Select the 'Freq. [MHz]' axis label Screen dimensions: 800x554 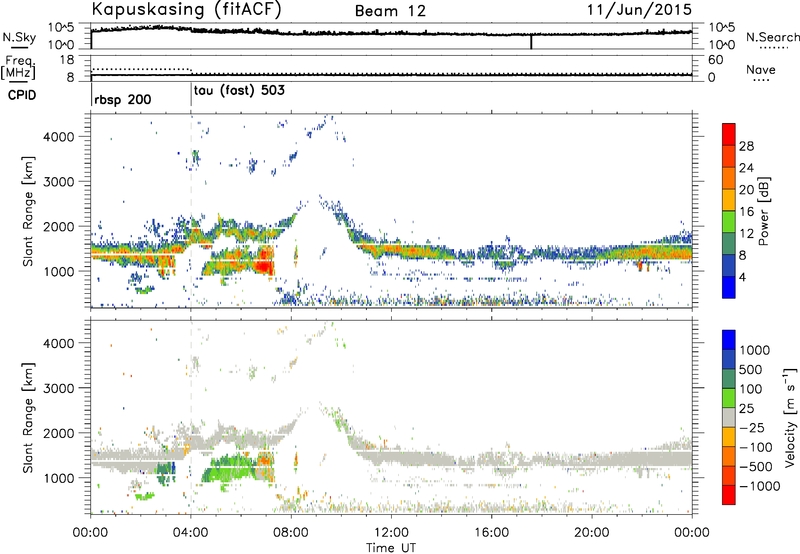(18, 68)
